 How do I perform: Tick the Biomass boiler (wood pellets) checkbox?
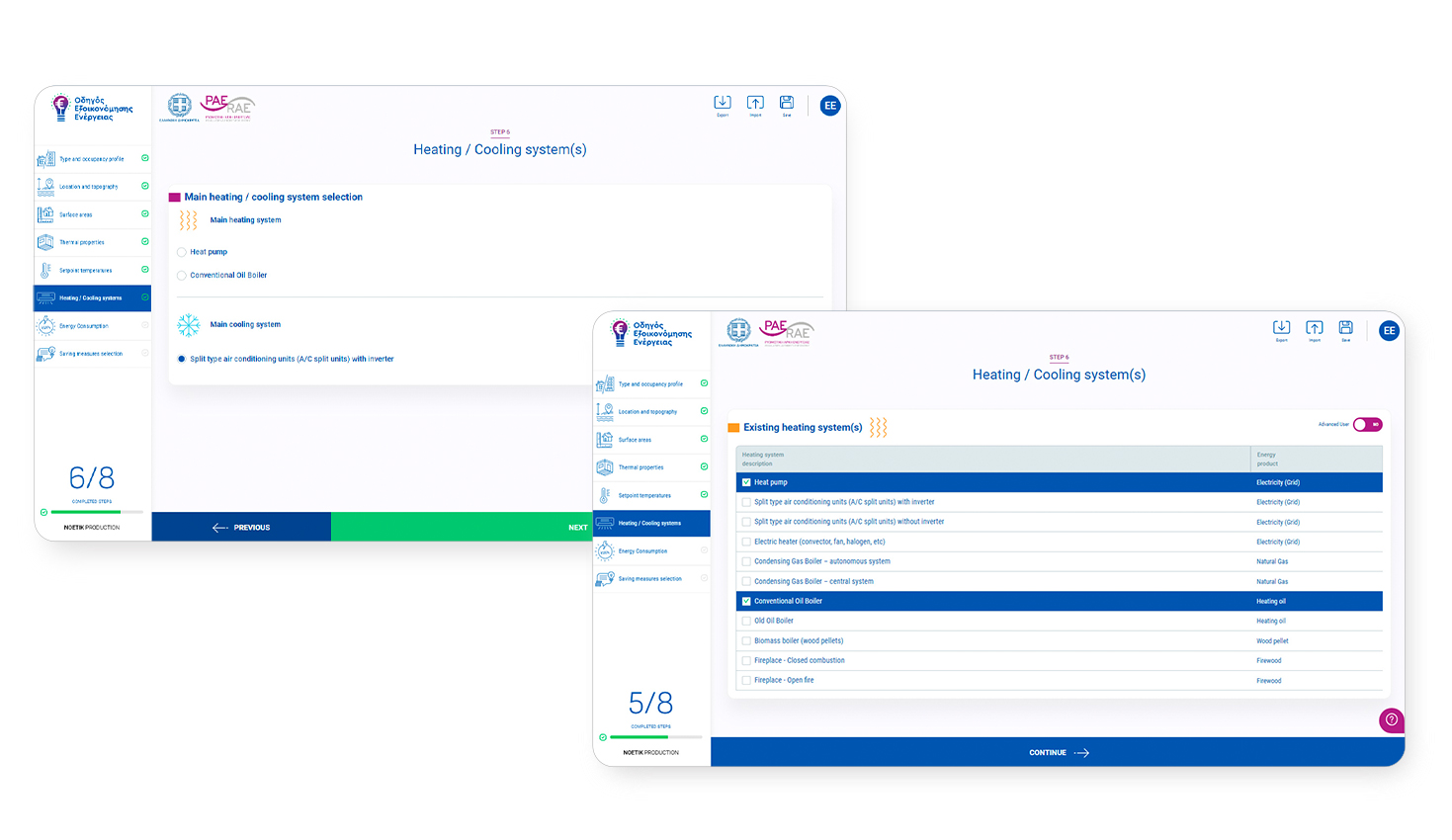click(x=746, y=640)
